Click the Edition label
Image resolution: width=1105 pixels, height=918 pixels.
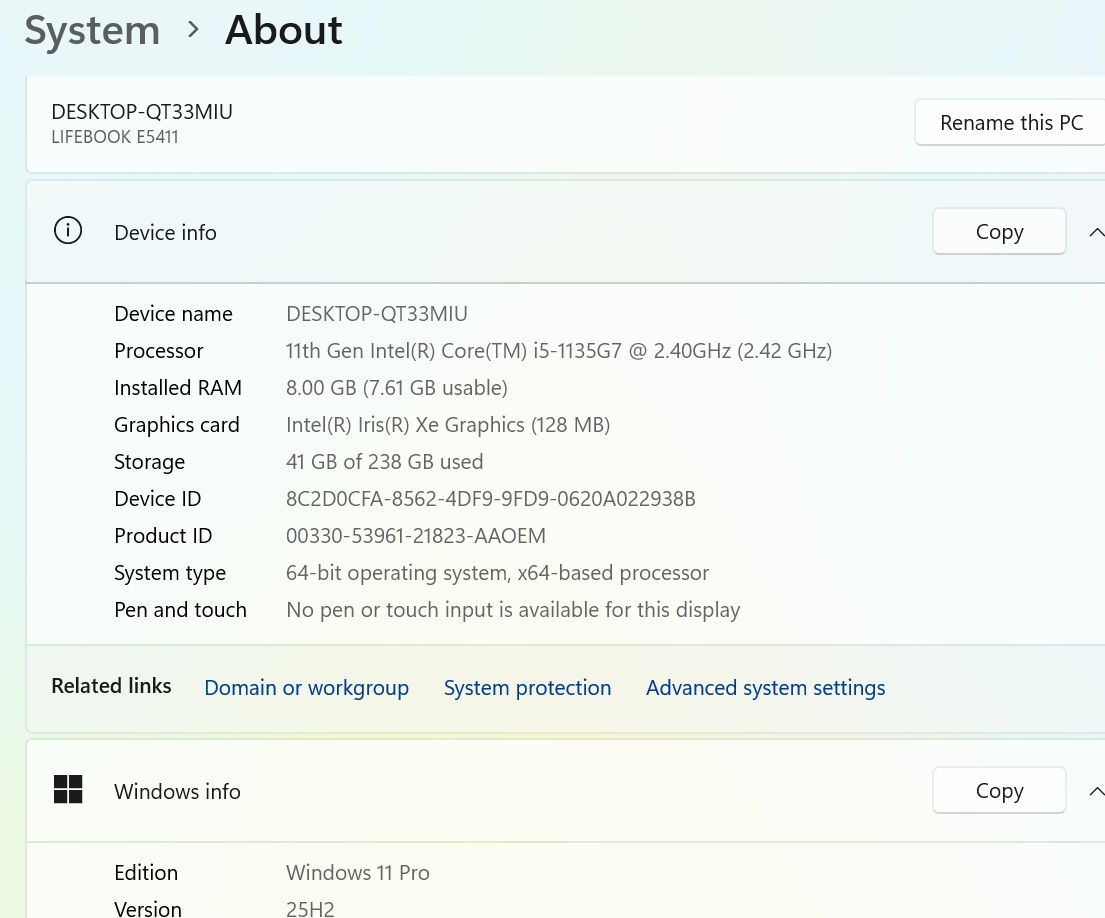click(146, 872)
